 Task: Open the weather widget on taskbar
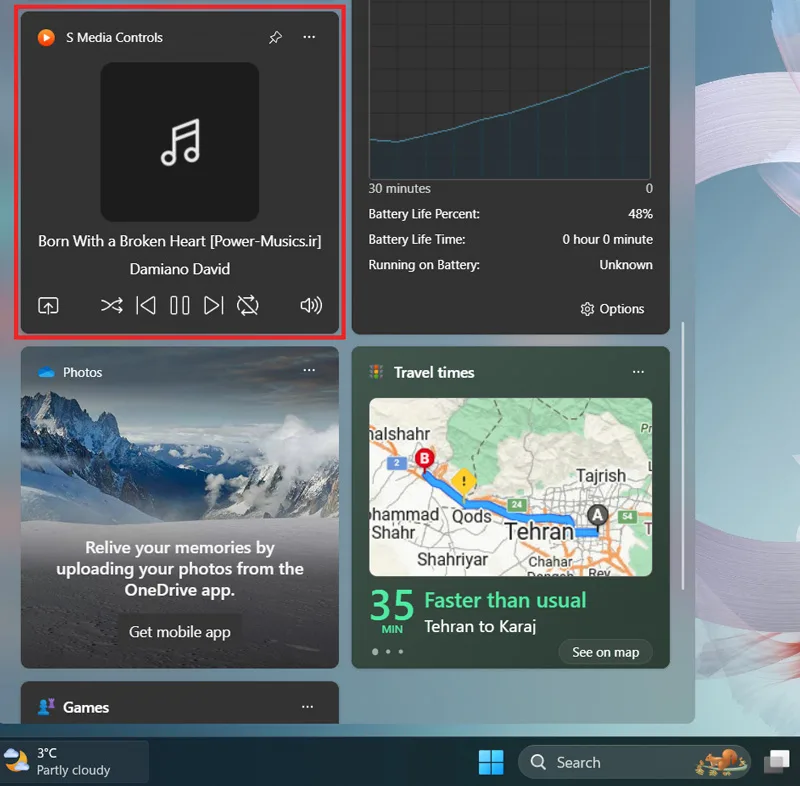(74, 762)
